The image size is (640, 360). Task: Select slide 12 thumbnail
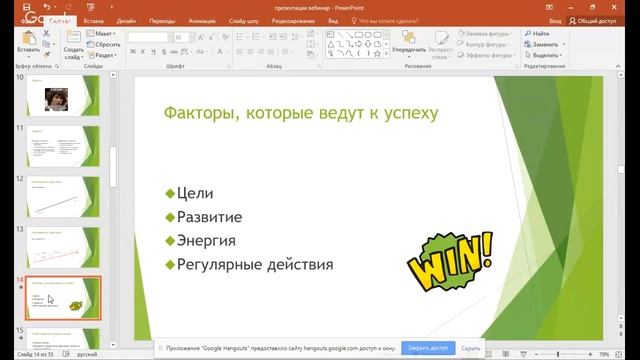click(x=63, y=197)
